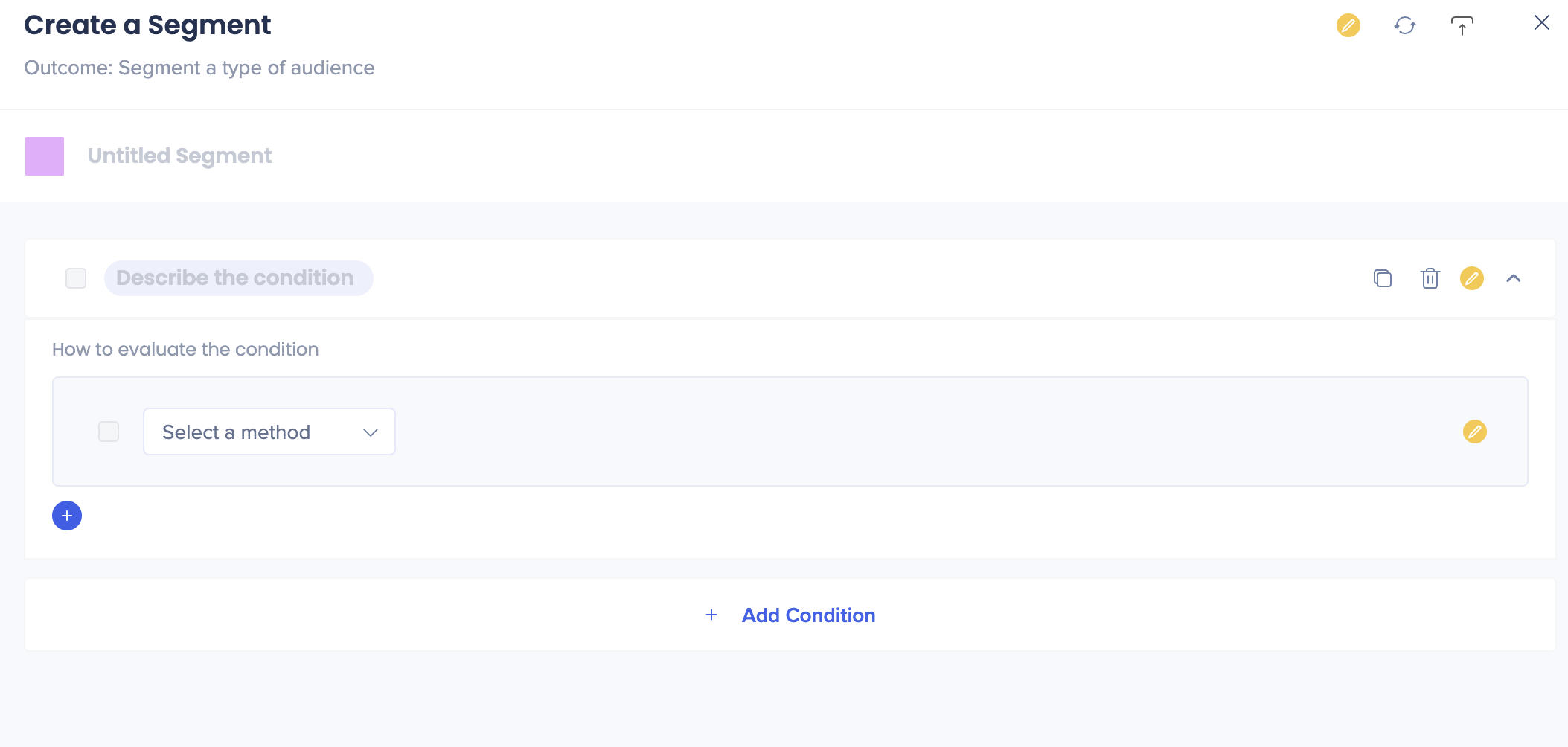Click the down arrow inside Select a method
This screenshot has height=747, width=1568.
pos(371,432)
